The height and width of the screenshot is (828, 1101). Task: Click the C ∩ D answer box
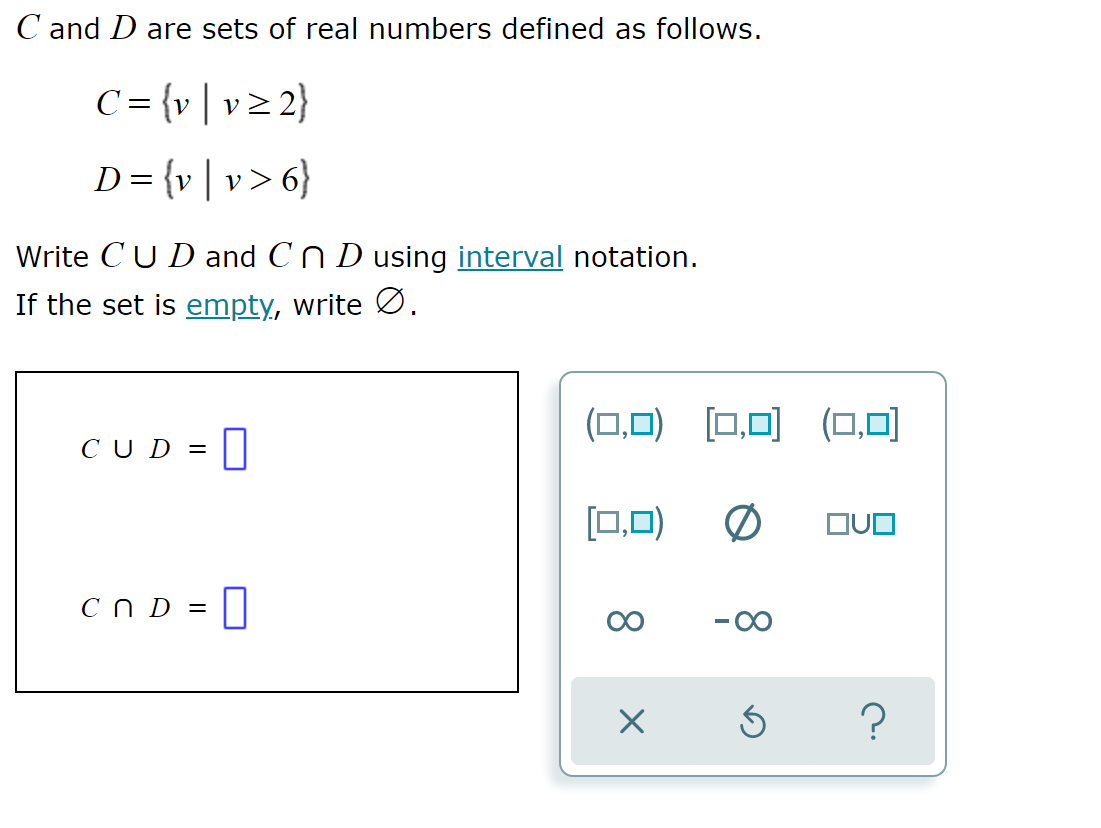click(235, 607)
